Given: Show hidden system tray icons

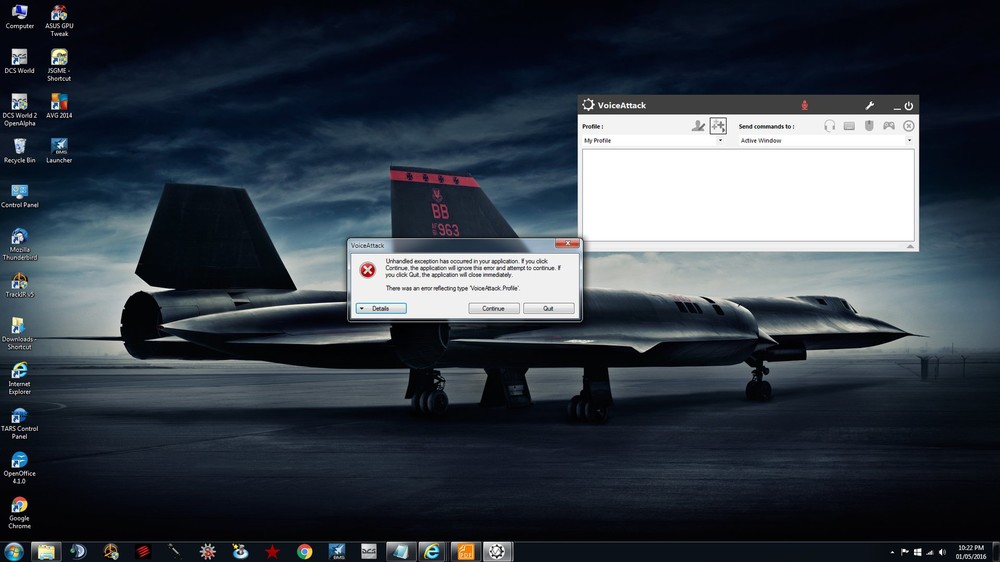Looking at the screenshot, I should tap(892, 552).
